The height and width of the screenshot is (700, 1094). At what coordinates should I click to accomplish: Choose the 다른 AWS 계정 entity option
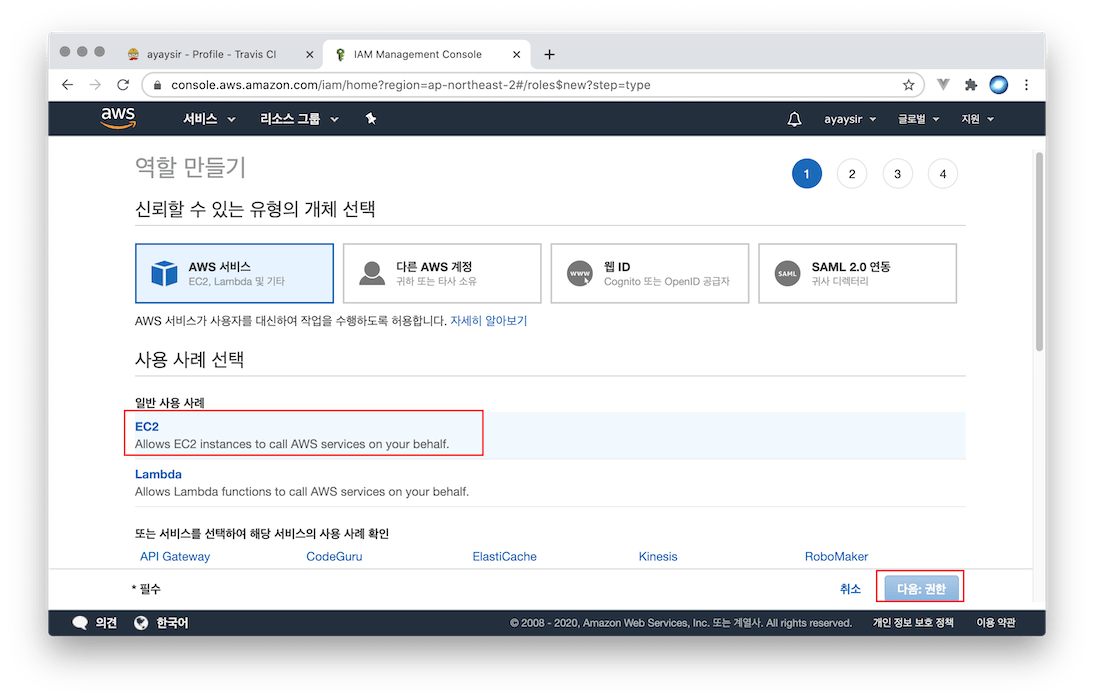441,273
